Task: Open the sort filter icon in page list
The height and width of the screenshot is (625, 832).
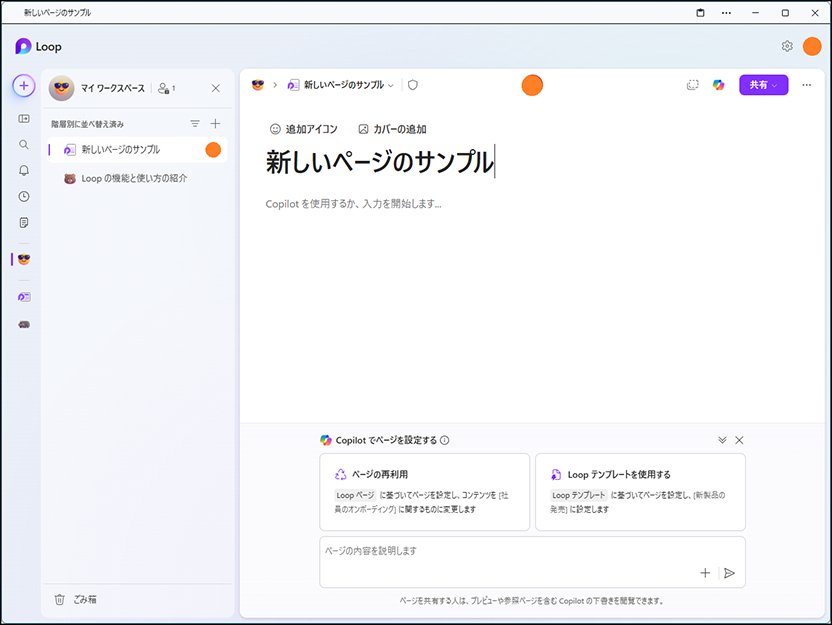Action: click(195, 124)
